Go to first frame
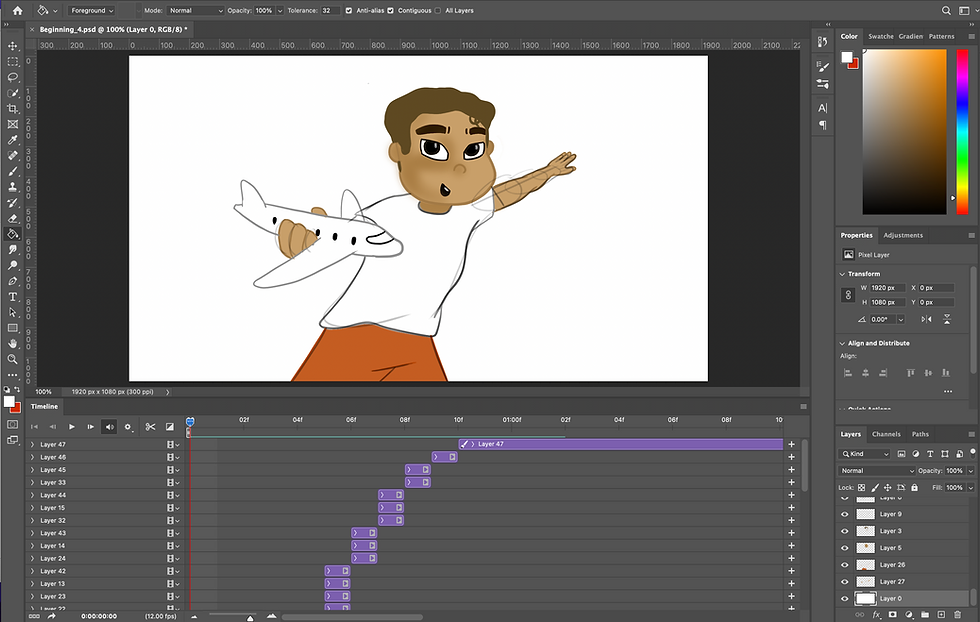The width and height of the screenshot is (980, 622). click(x=34, y=427)
